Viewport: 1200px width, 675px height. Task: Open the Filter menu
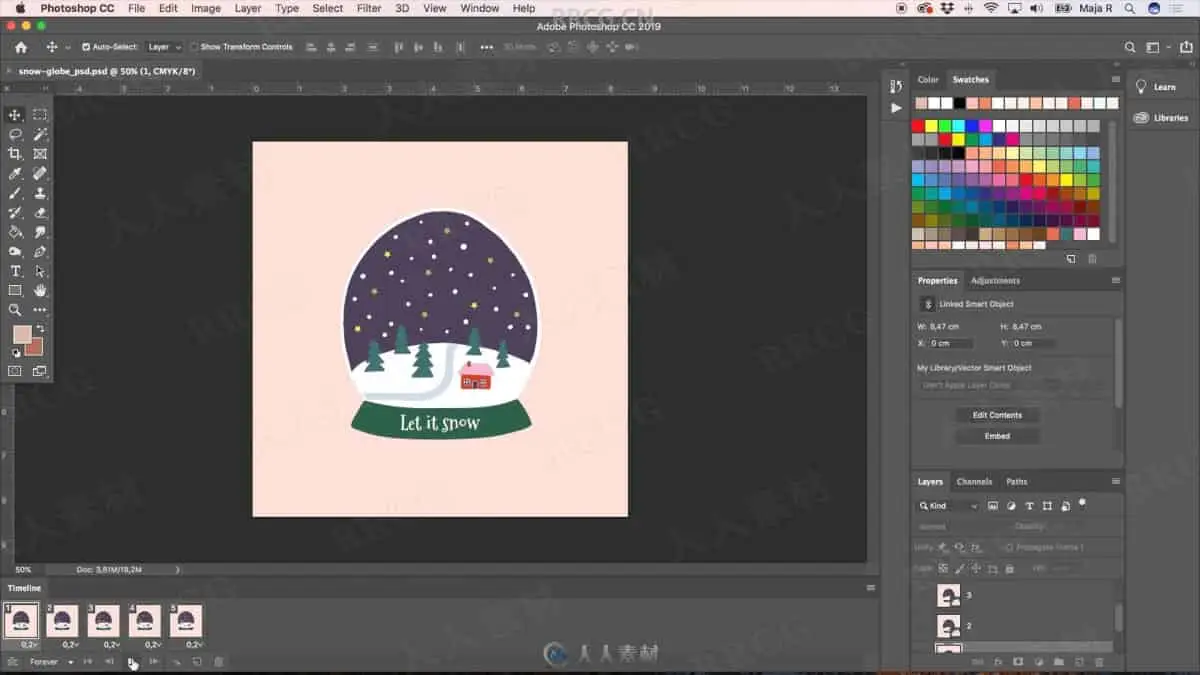(369, 8)
